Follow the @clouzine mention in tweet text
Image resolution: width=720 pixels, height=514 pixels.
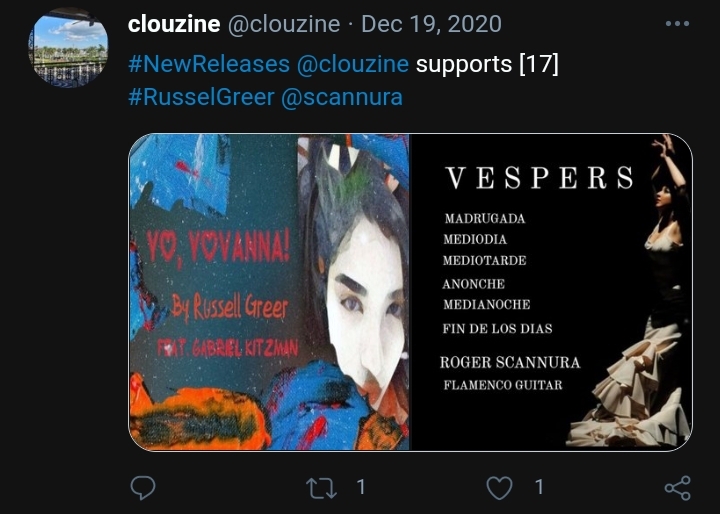(x=353, y=64)
